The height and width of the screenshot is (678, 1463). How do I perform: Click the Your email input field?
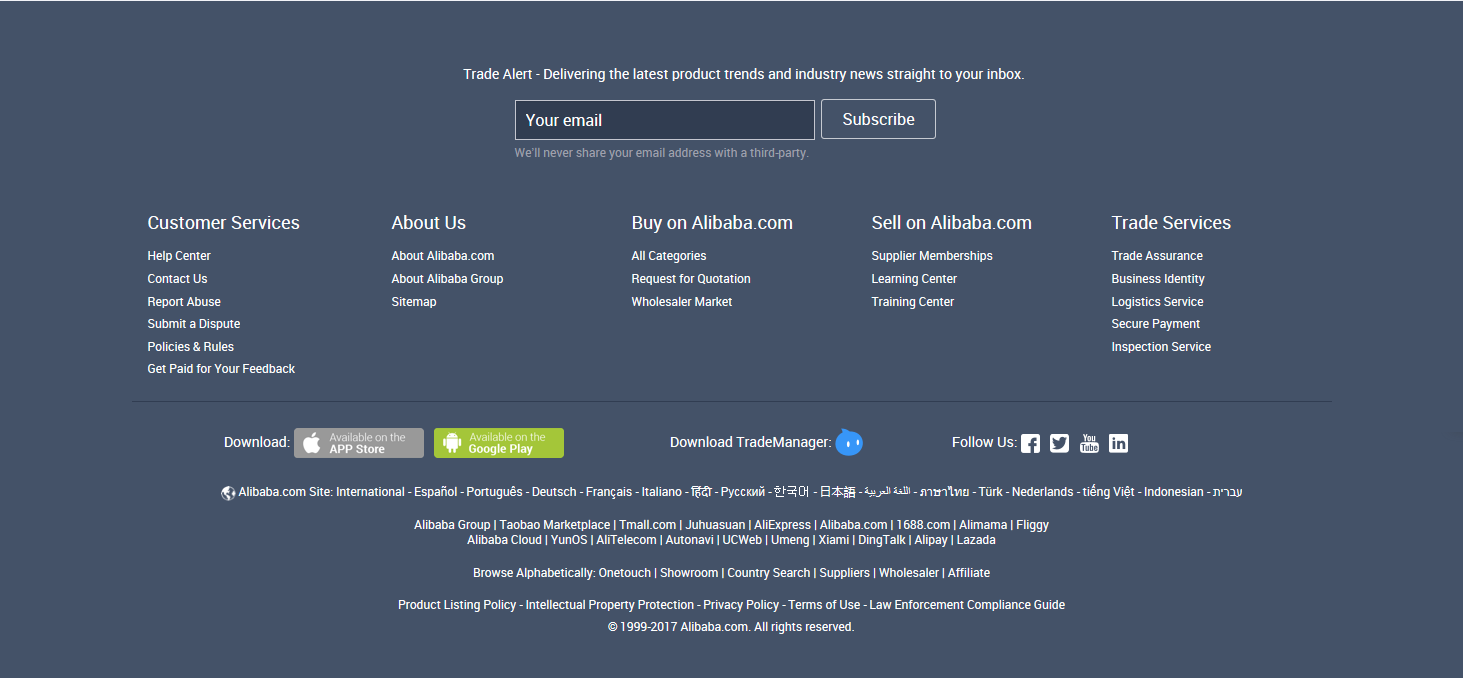point(664,120)
